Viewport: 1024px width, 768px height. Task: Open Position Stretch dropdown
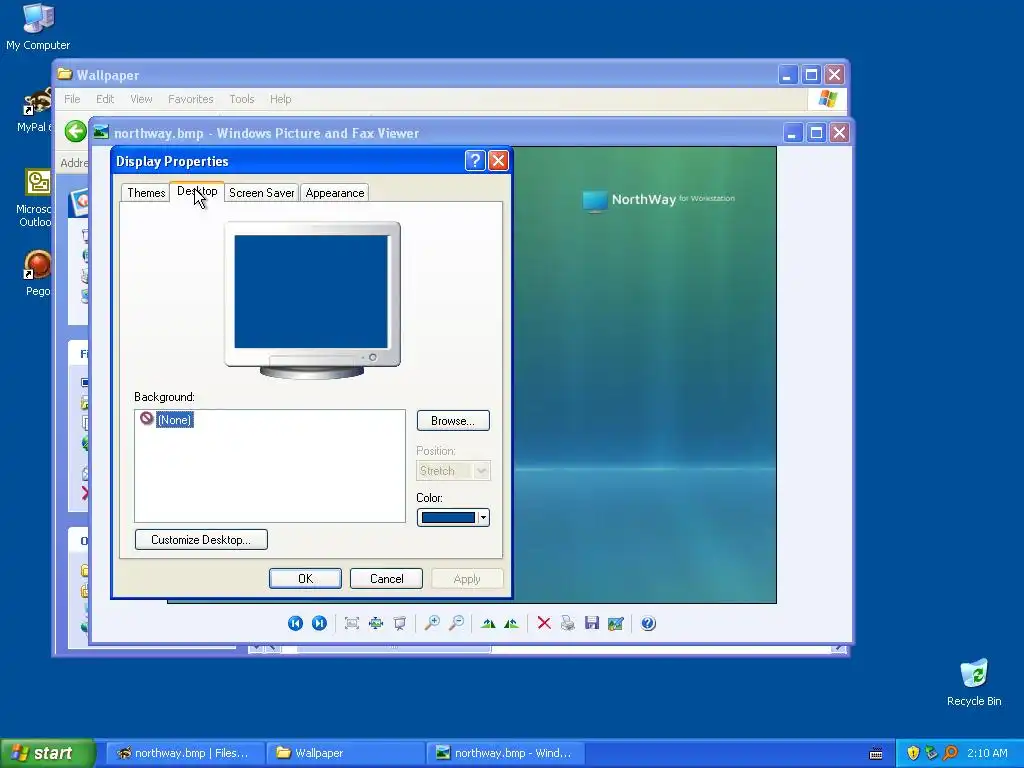[x=453, y=471]
